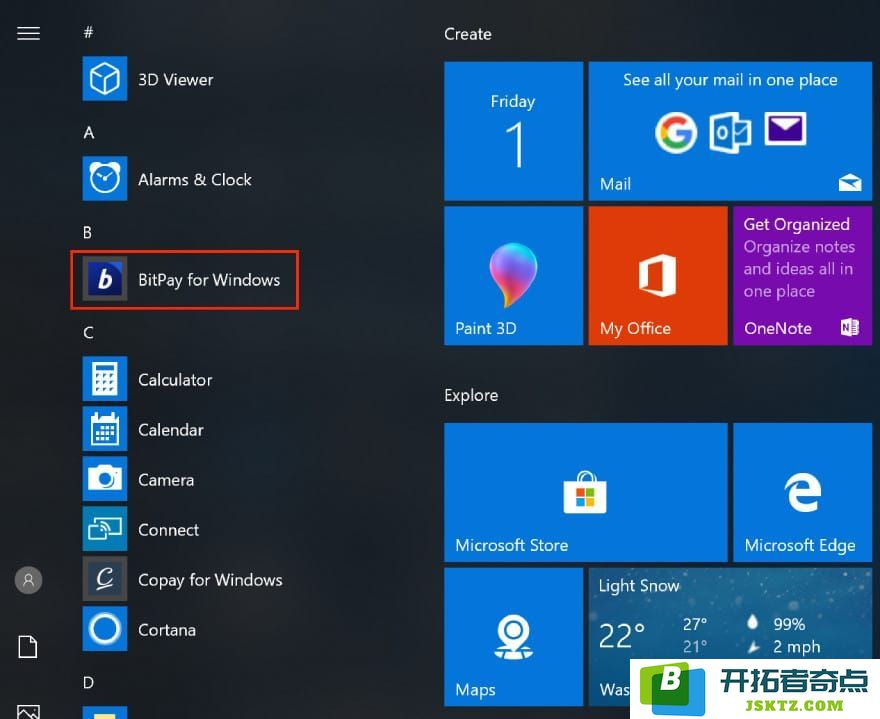
Task: Click the Outlook icon in Mail tile
Action: point(730,132)
